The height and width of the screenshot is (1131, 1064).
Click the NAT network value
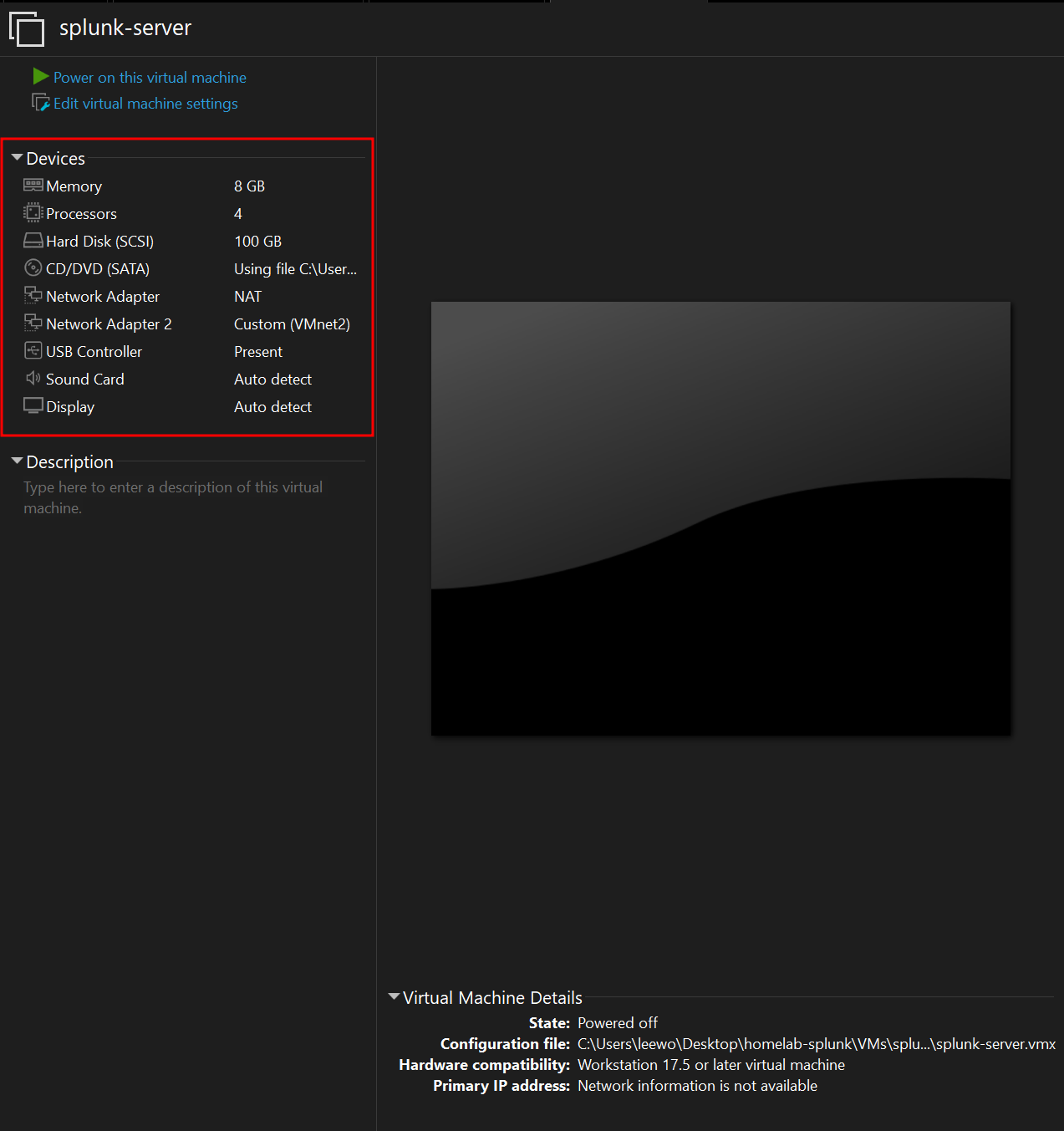(247, 297)
